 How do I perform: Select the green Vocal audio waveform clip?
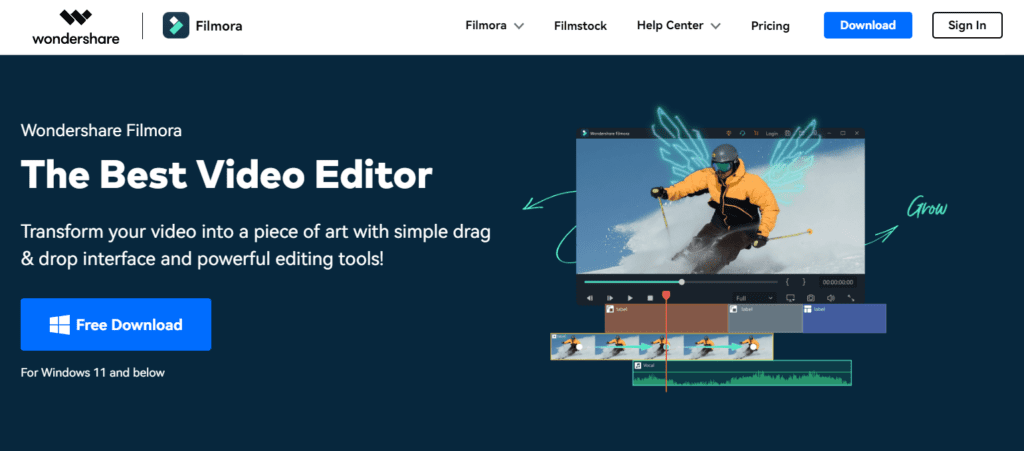tap(742, 373)
